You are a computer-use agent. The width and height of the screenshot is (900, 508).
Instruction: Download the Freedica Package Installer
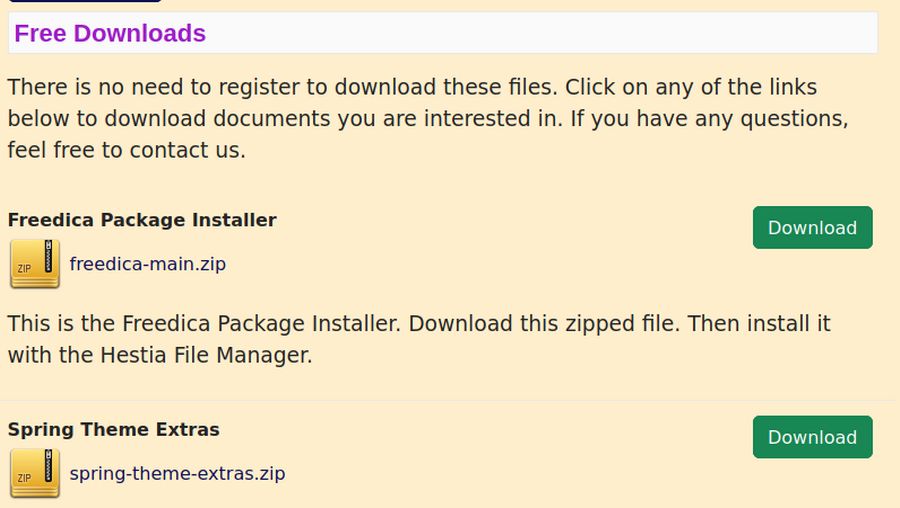[812, 227]
